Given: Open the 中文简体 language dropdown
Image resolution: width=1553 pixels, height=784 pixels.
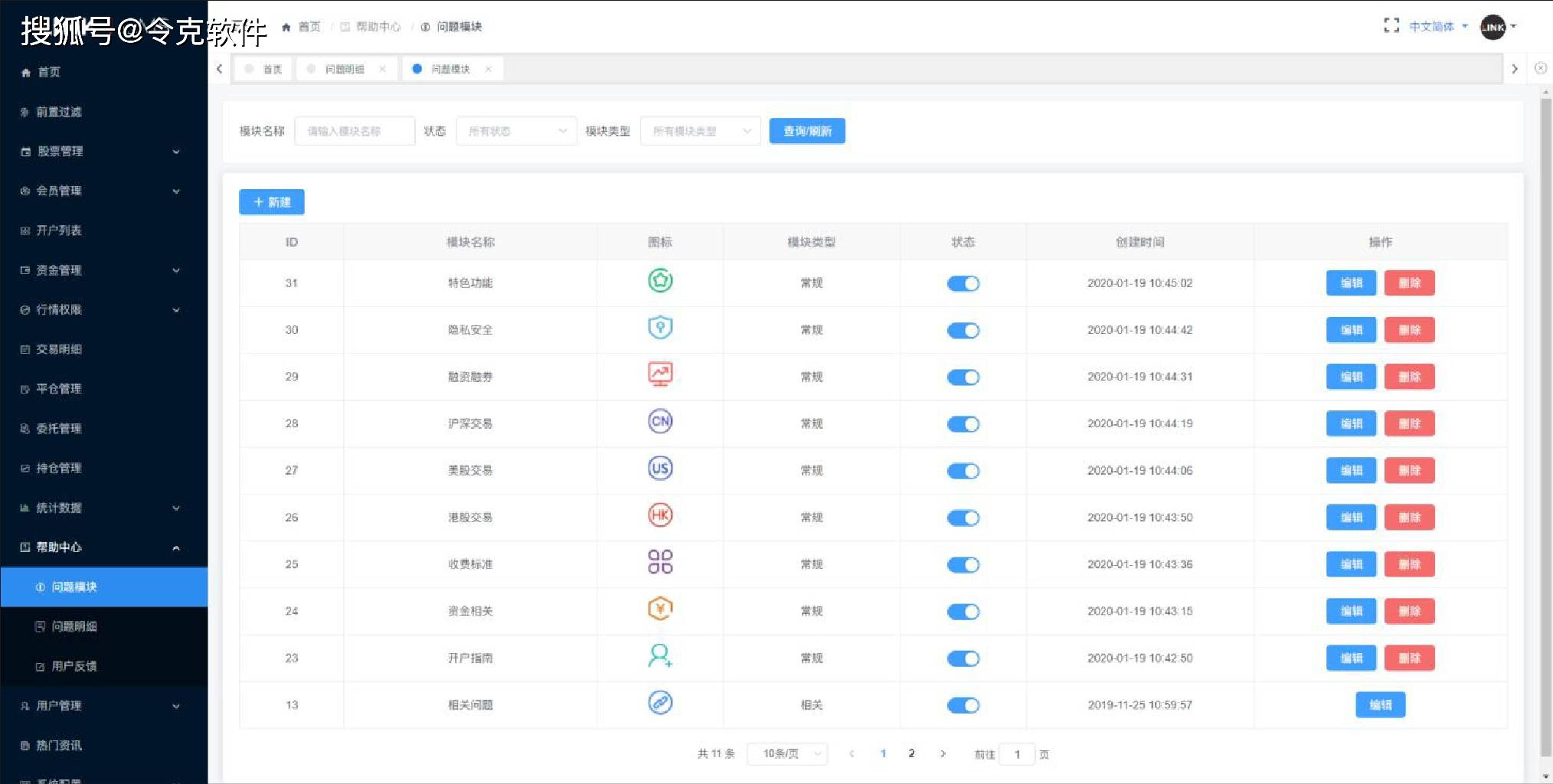Looking at the screenshot, I should (x=1438, y=27).
